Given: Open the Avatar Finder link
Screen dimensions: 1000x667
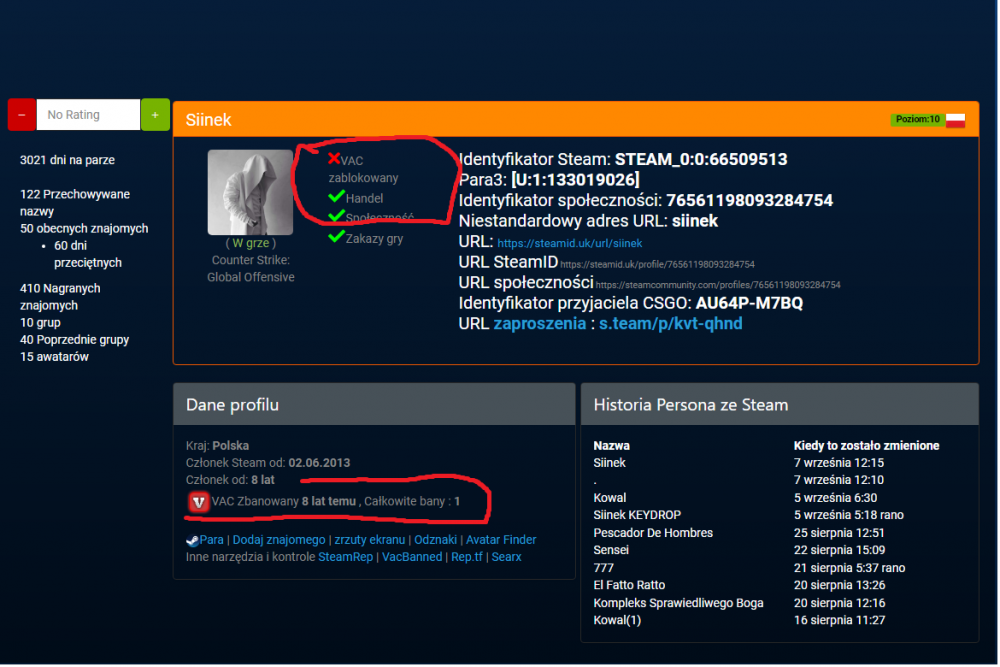Looking at the screenshot, I should click(x=501, y=540).
